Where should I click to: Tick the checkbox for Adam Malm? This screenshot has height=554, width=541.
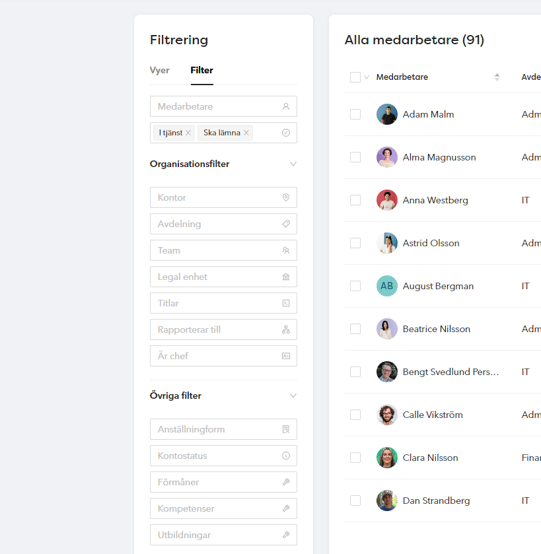(355, 114)
